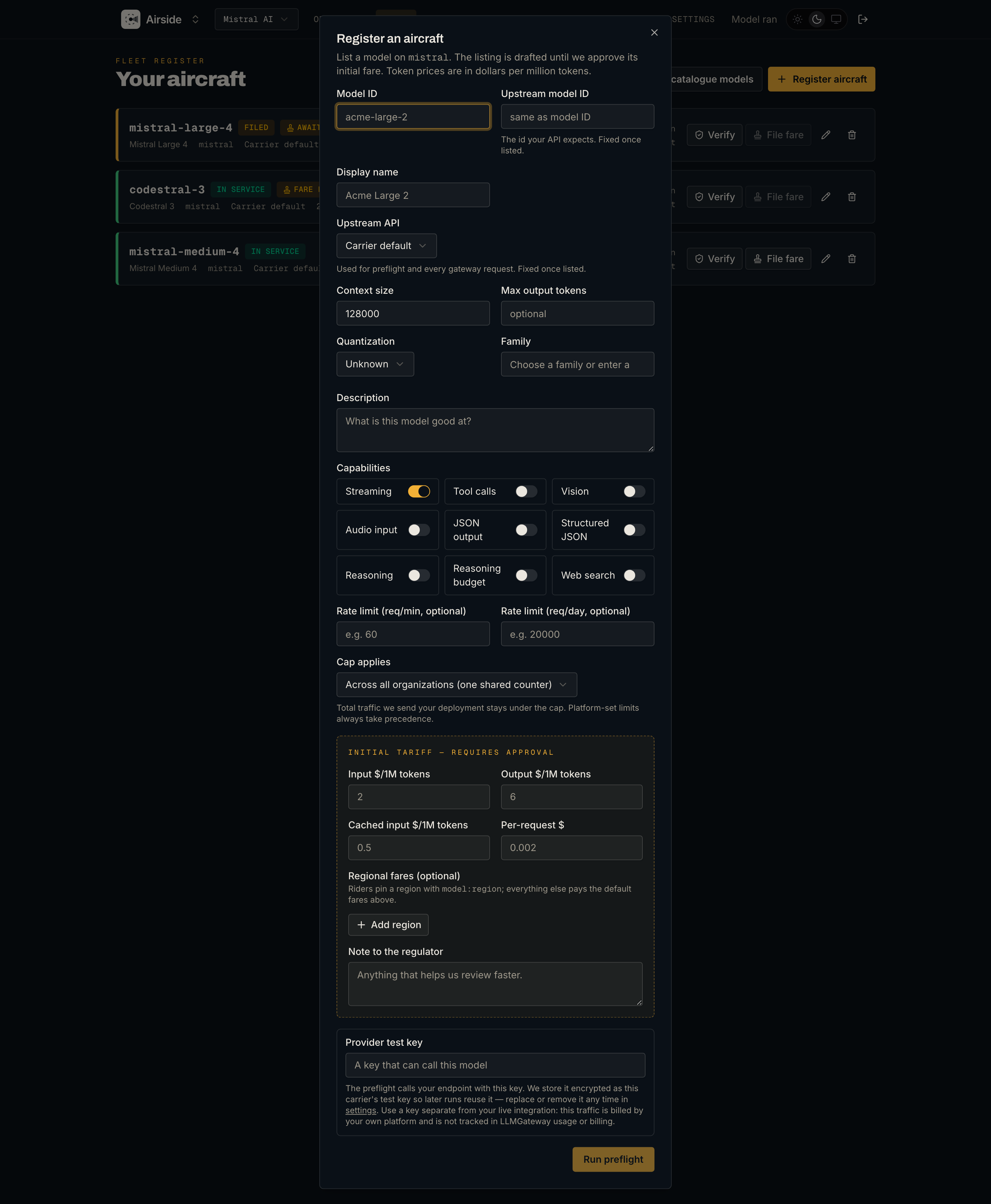Delete codestral-3 with trash icon

point(852,197)
